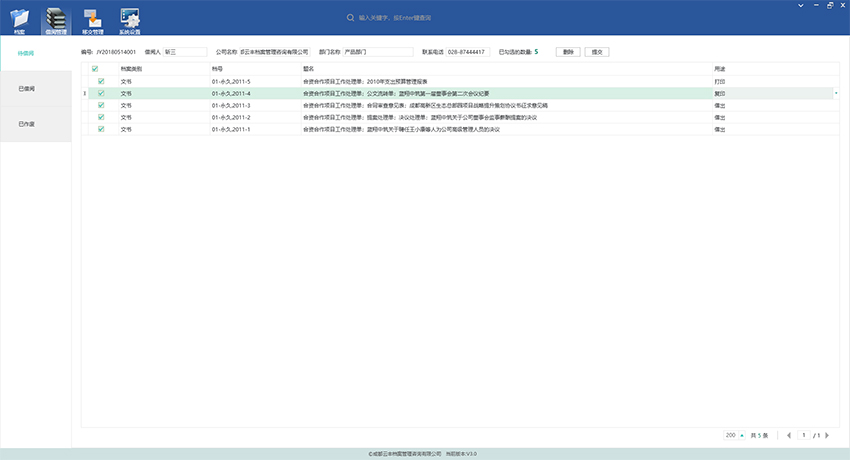The image size is (850, 460).
Task: Open the 档案 archive folder module
Action: pyautogui.click(x=20, y=21)
